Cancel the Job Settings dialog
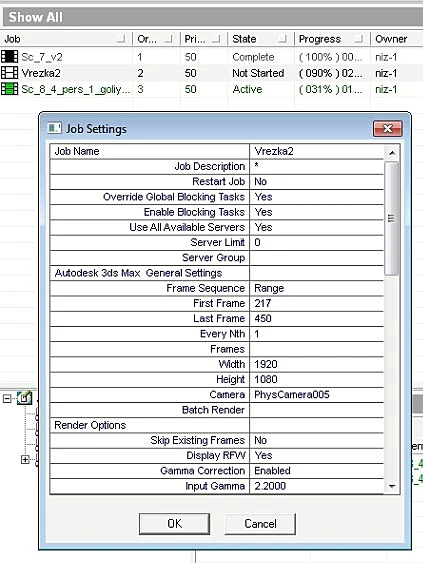The width and height of the screenshot is (423, 563). click(260, 524)
